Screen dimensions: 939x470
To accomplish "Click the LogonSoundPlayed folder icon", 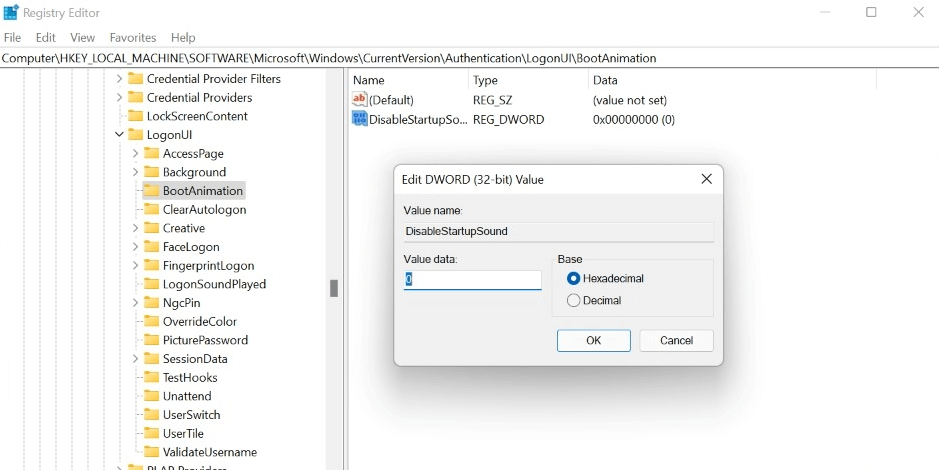I will tap(152, 284).
